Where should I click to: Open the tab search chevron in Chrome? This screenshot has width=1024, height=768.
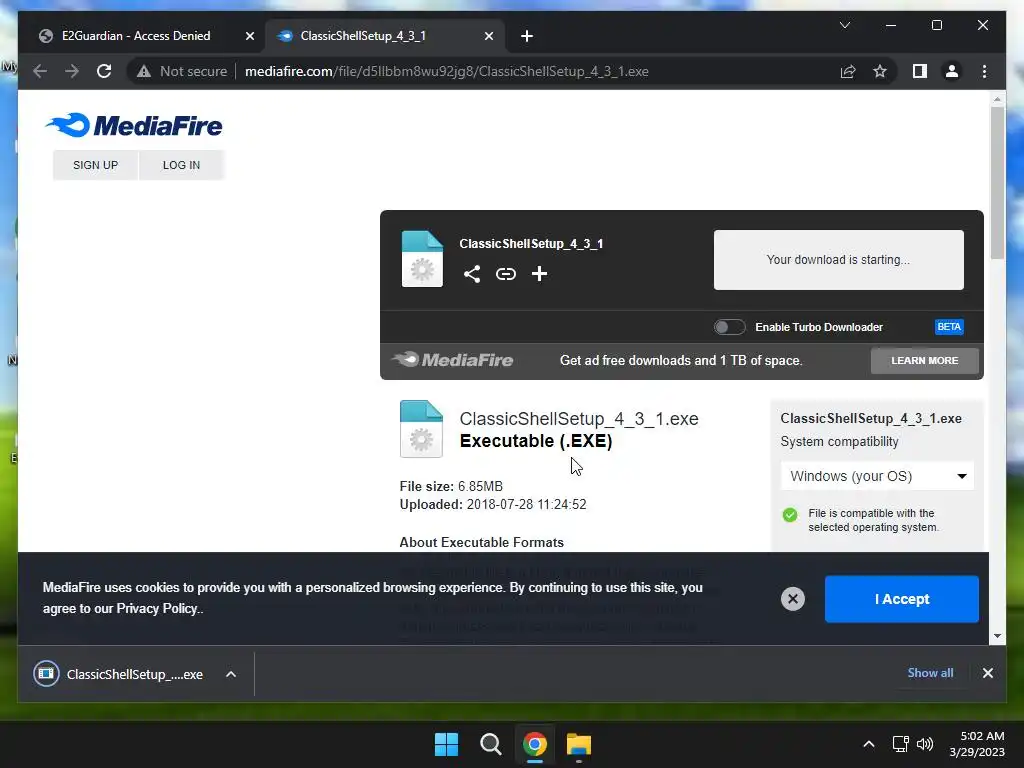(844, 25)
